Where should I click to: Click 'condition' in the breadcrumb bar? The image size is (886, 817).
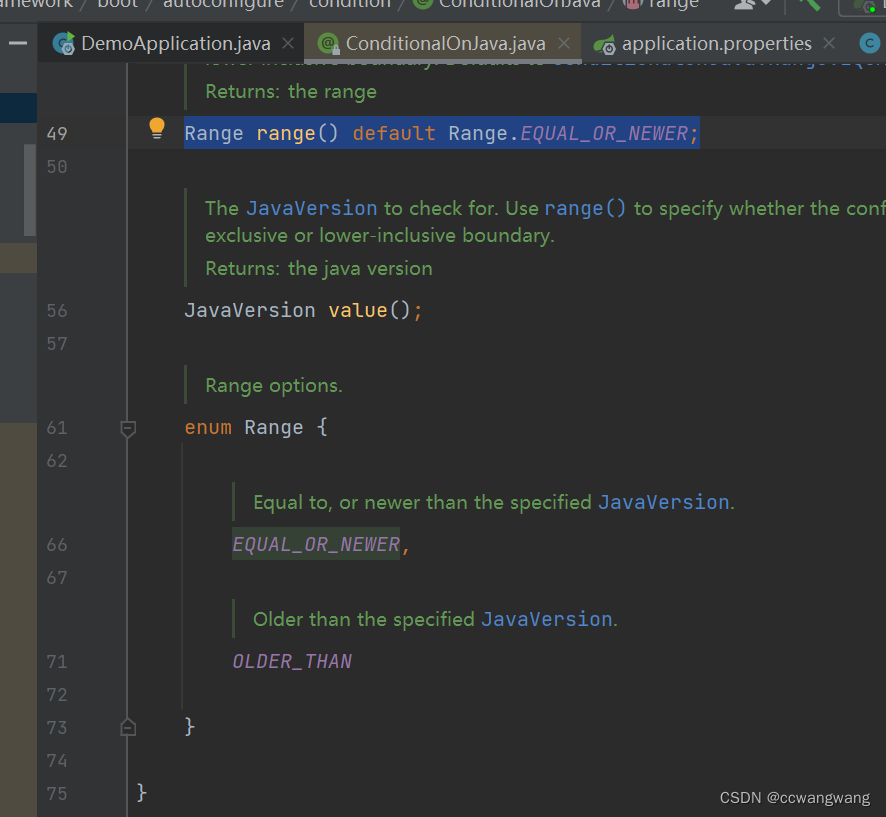(350, 4)
